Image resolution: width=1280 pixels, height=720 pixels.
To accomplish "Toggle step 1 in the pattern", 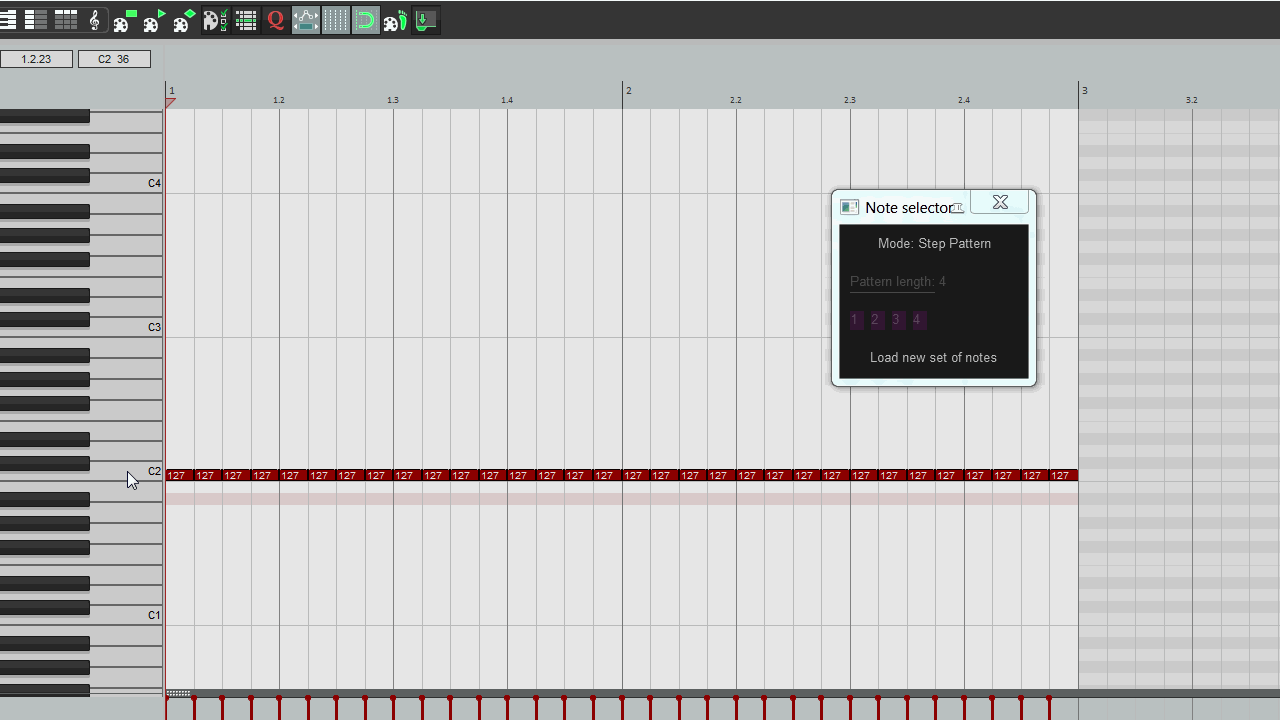I will coord(855,320).
